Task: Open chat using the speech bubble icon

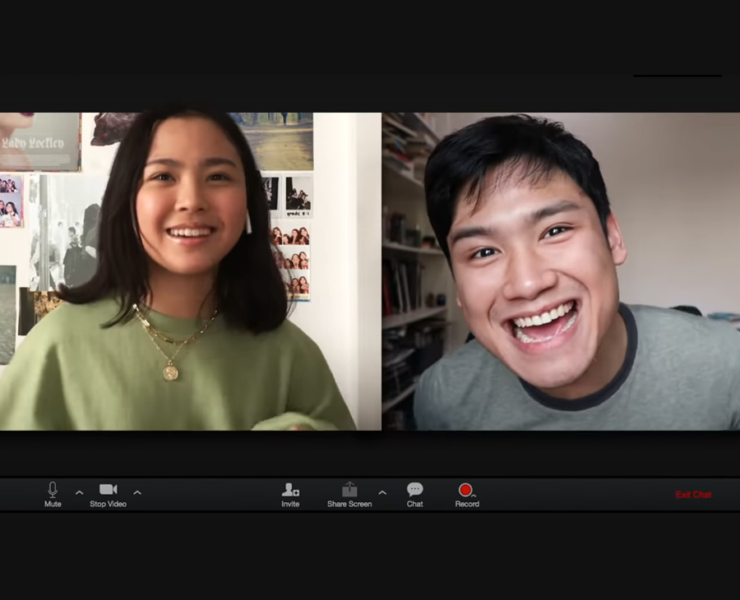Action: point(415,489)
